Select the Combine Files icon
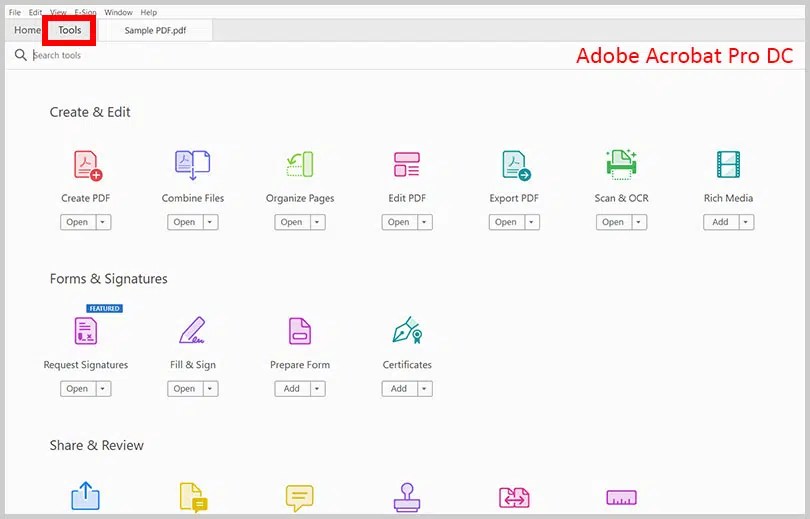 (x=192, y=165)
